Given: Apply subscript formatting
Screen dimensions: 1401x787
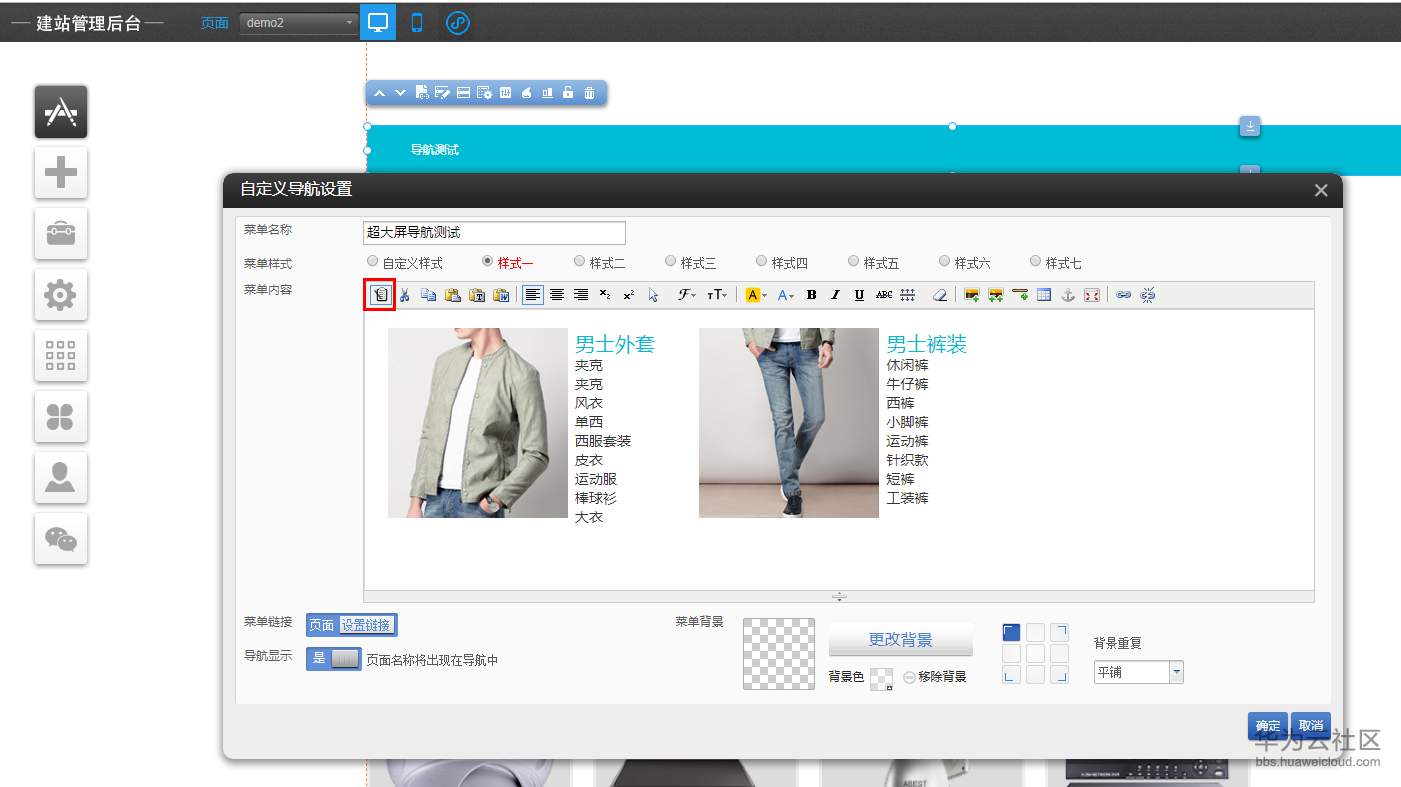Looking at the screenshot, I should click(605, 295).
